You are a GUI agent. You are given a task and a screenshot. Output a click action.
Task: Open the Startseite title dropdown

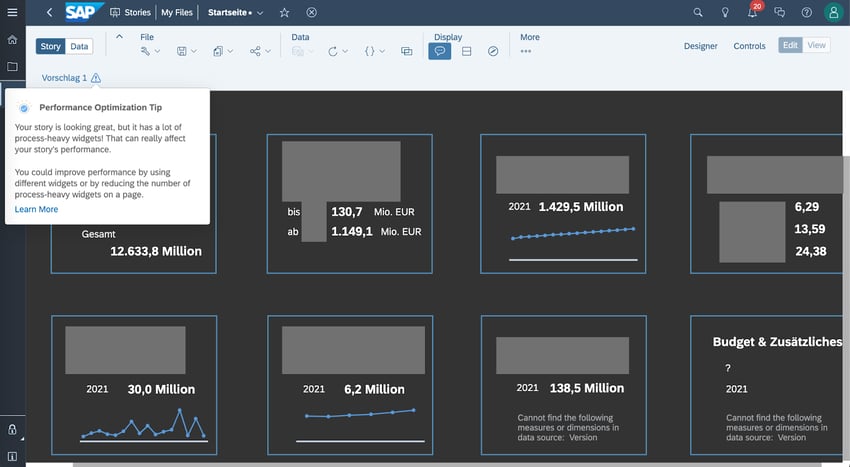pyautogui.click(x=260, y=12)
